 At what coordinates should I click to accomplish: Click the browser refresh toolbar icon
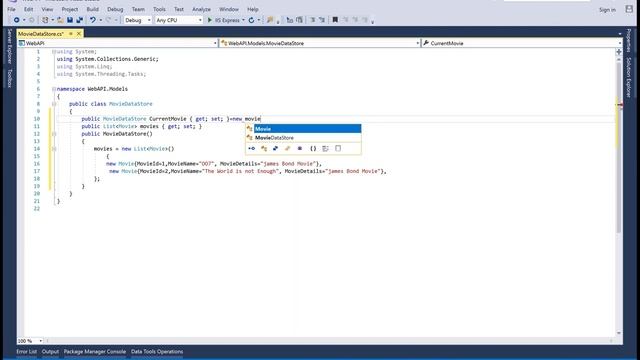tap(251, 20)
